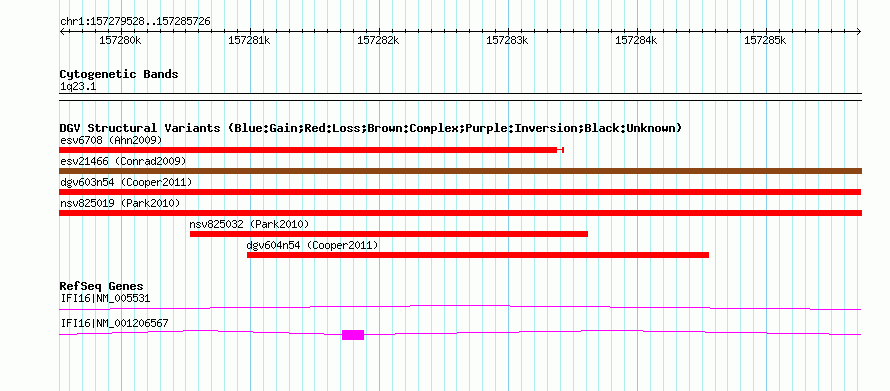Click the IFI16|NM_001206567 gene label

114,323
